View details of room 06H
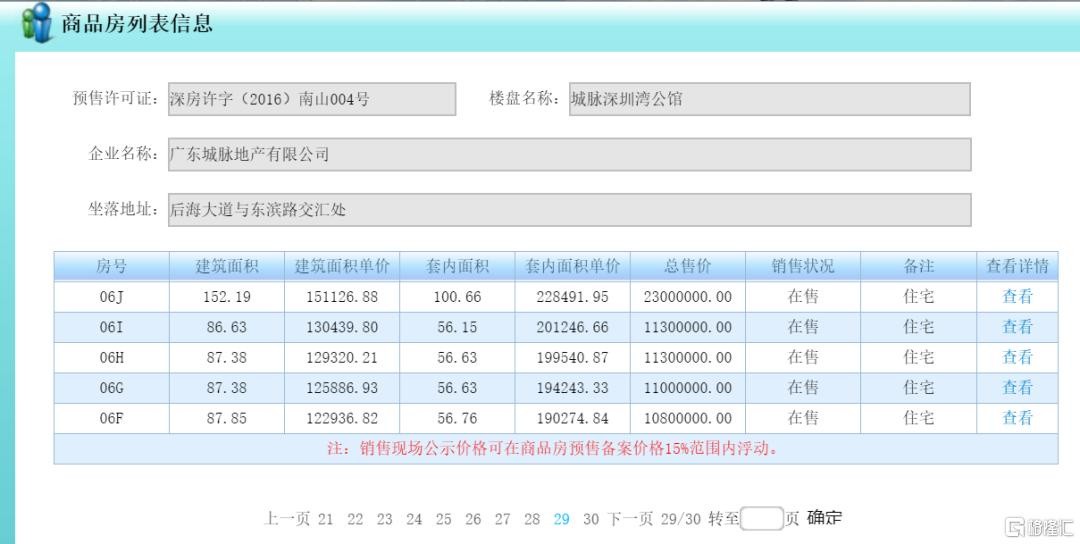Viewport: 1080px width, 544px height. (x=1017, y=357)
